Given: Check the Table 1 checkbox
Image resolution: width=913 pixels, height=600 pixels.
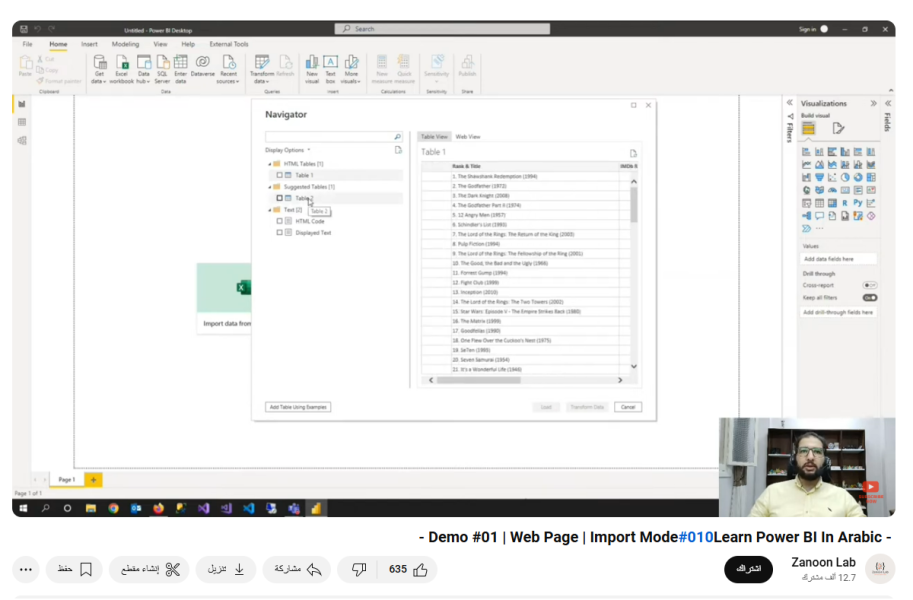Looking at the screenshot, I should (280, 175).
